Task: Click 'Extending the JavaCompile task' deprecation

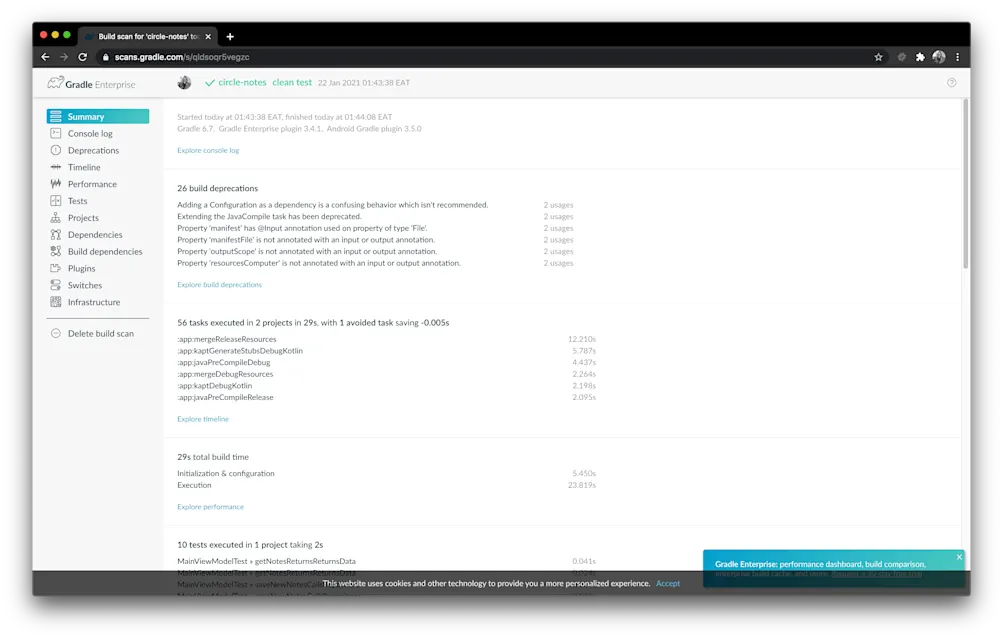Action: (269, 216)
